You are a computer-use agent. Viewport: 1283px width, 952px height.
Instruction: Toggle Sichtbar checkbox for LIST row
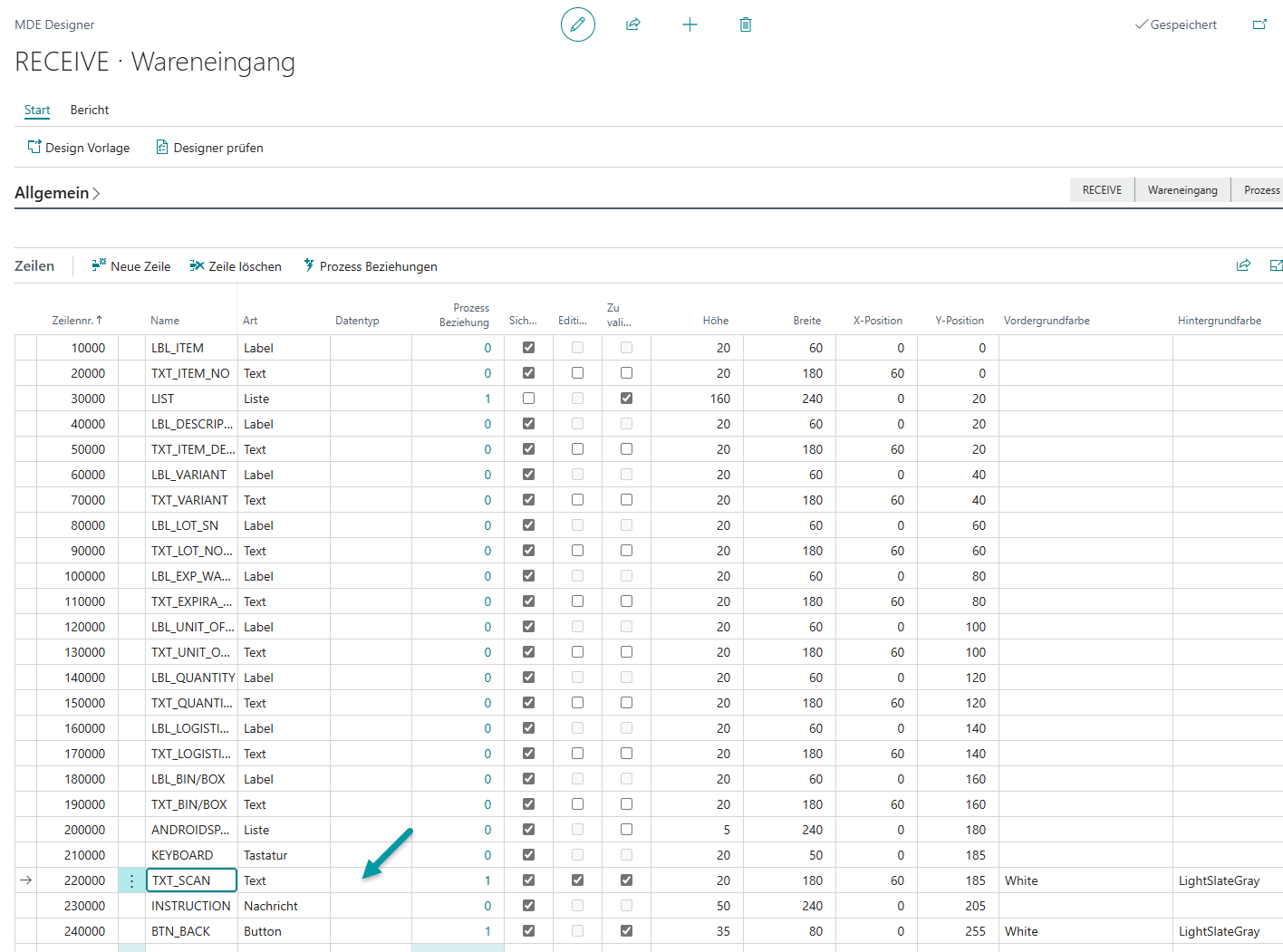[529, 399]
